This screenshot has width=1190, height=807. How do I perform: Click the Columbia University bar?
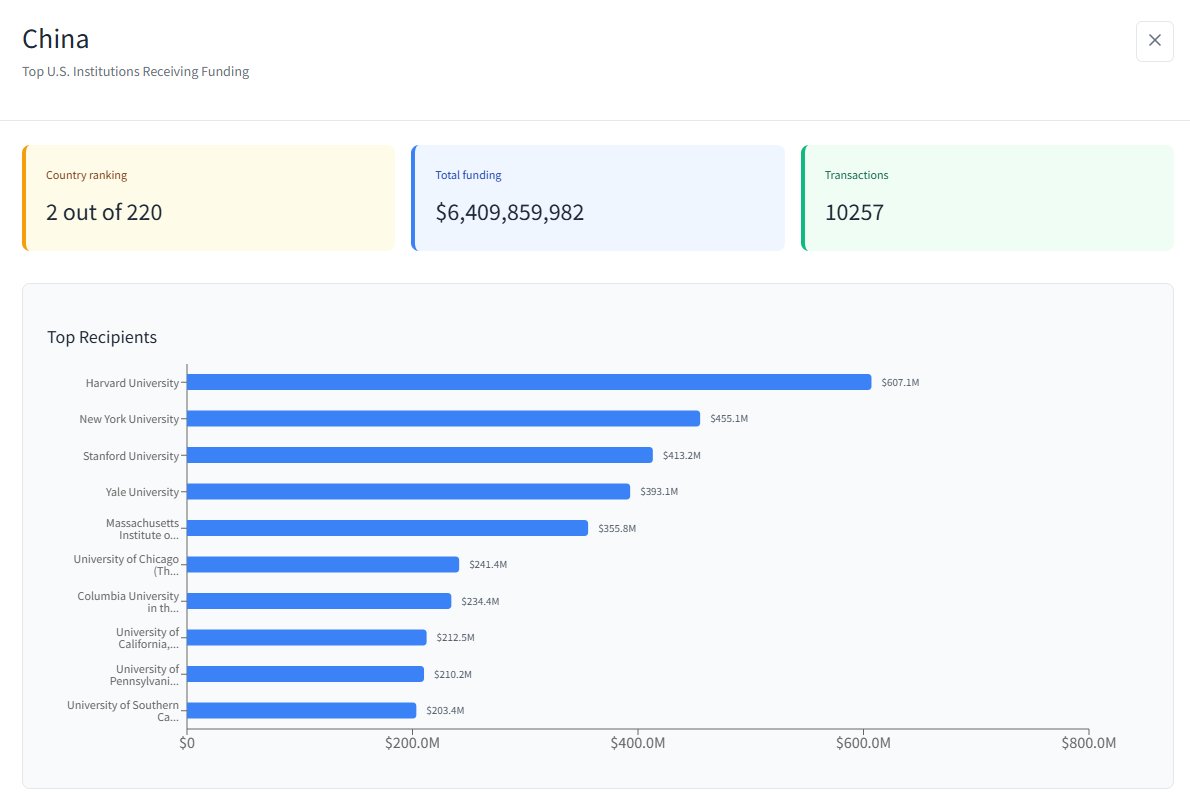318,601
